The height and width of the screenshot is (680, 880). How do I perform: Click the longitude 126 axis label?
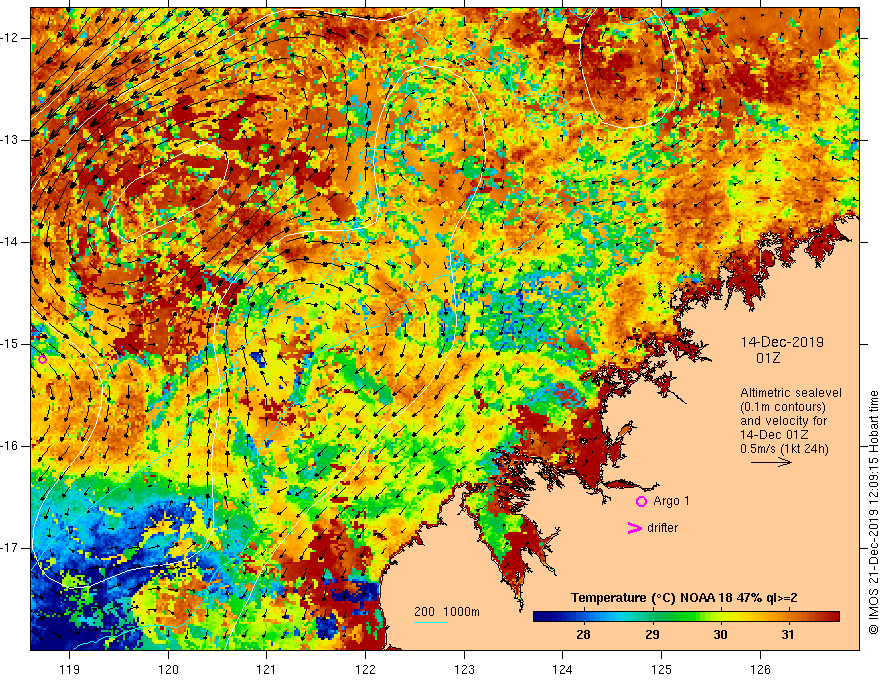760,669
